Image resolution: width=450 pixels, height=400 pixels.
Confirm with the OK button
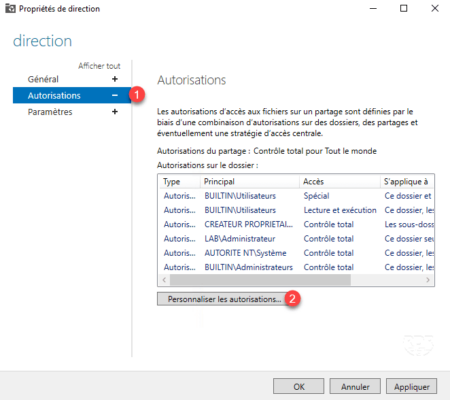pos(299,386)
